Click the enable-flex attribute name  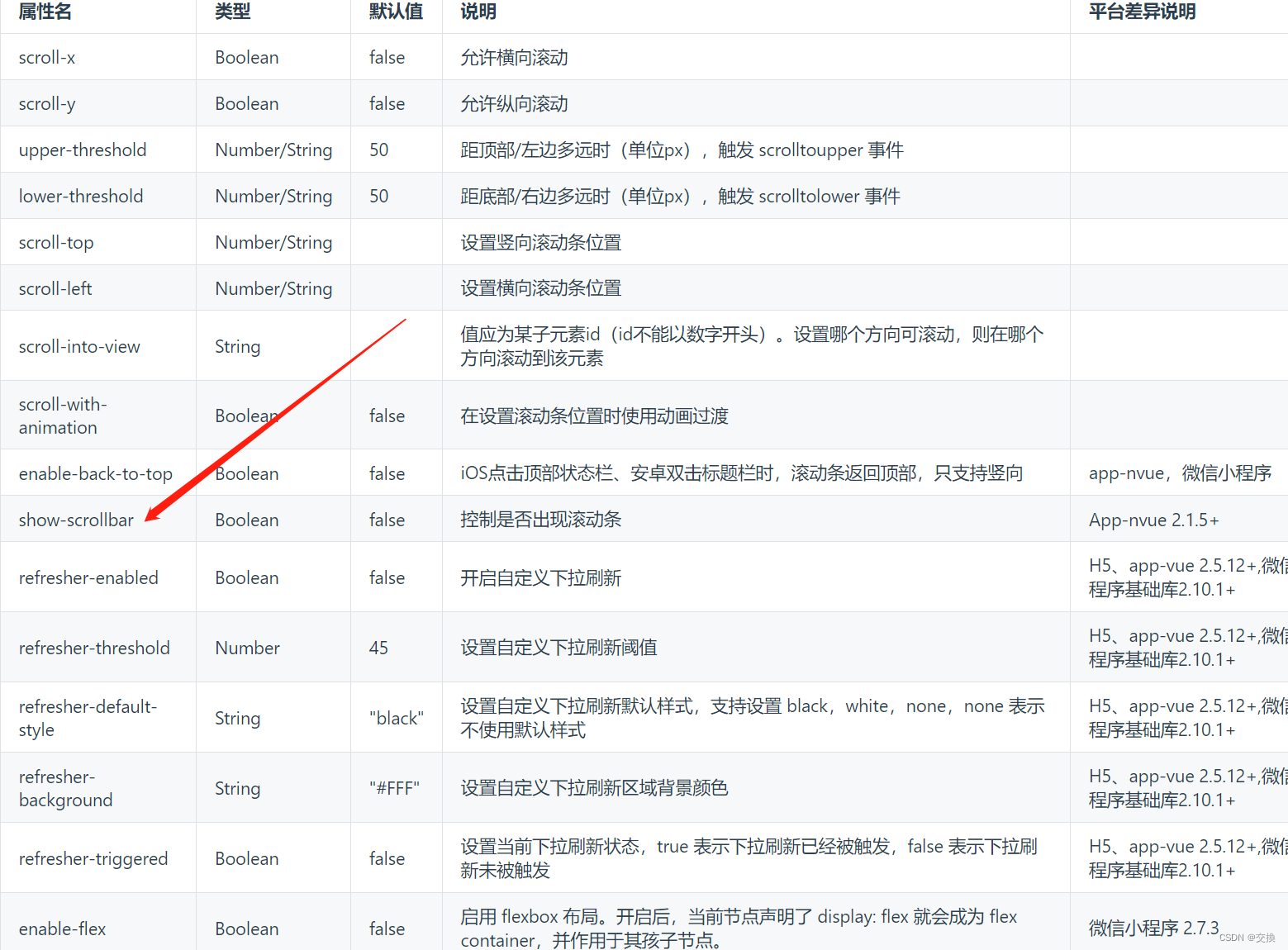click(62, 929)
